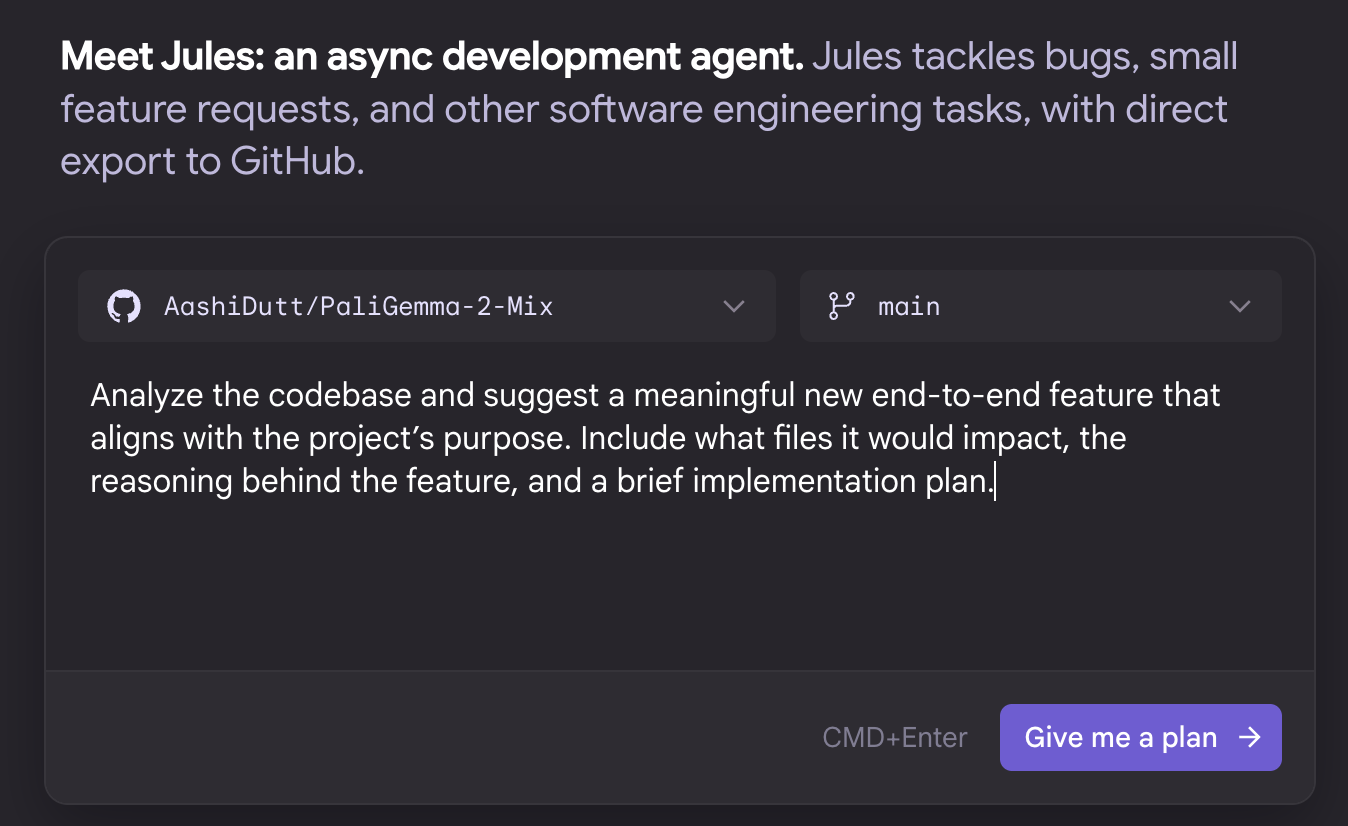The width and height of the screenshot is (1348, 826).
Task: Click the Give me a plan button
Action: click(1141, 738)
